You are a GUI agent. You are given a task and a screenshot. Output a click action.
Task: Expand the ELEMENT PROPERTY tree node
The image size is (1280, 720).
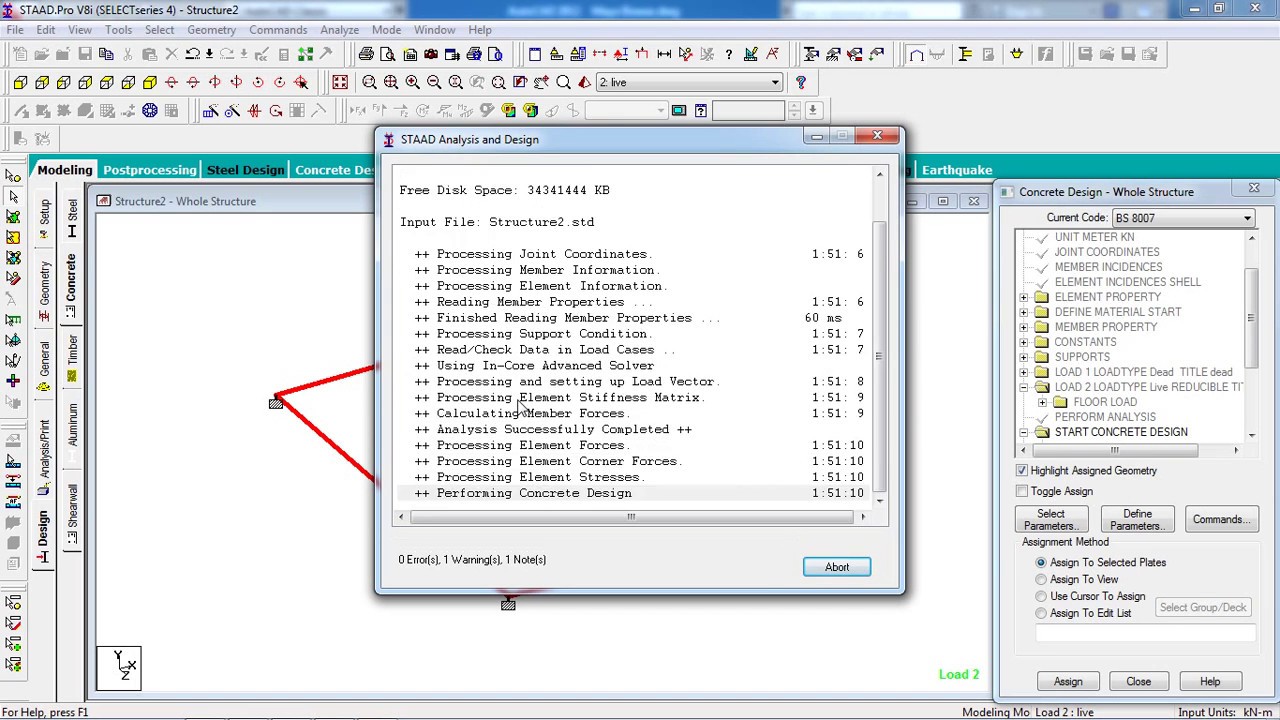click(1024, 297)
